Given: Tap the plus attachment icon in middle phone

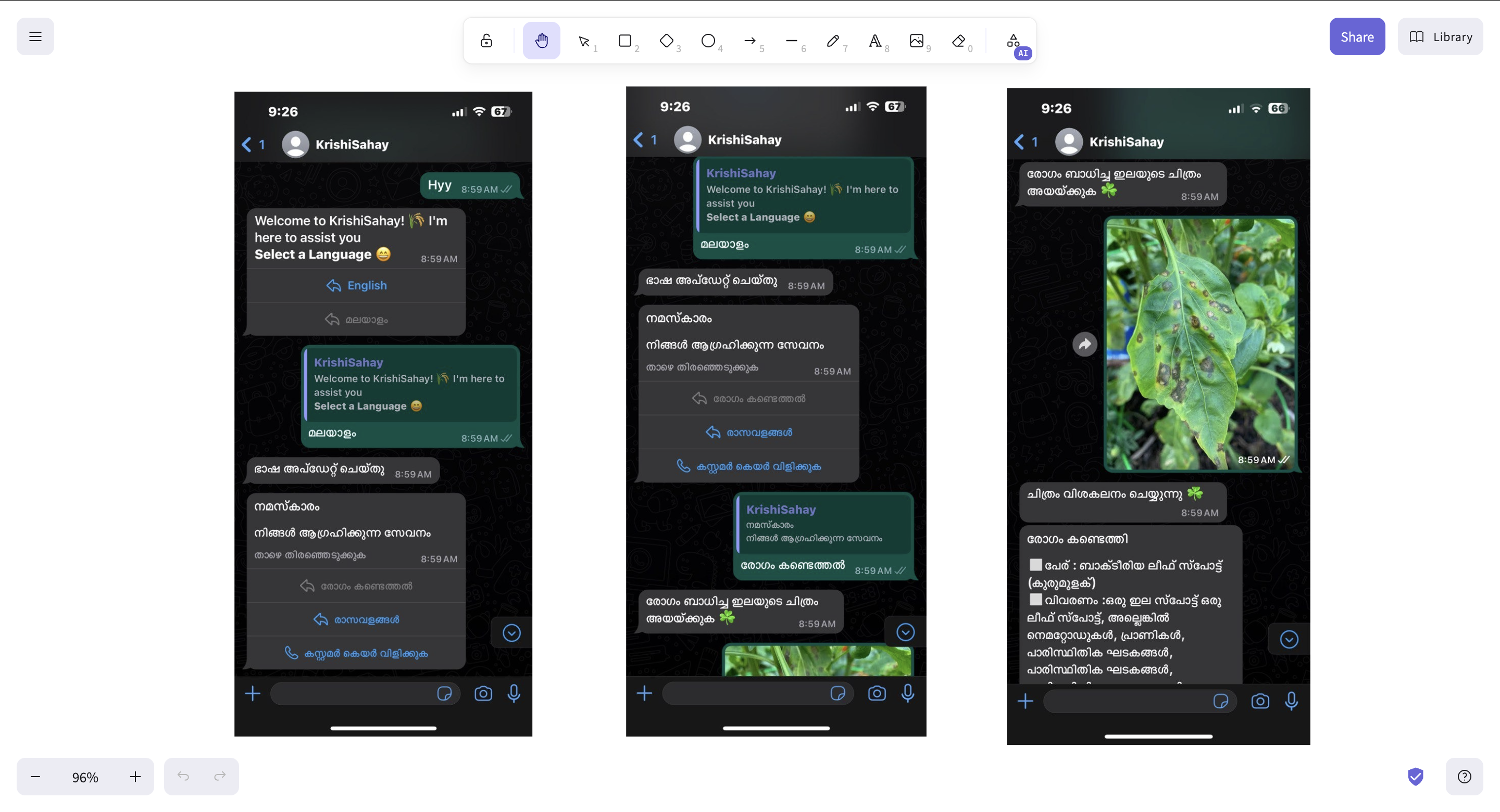Looking at the screenshot, I should point(645,693).
